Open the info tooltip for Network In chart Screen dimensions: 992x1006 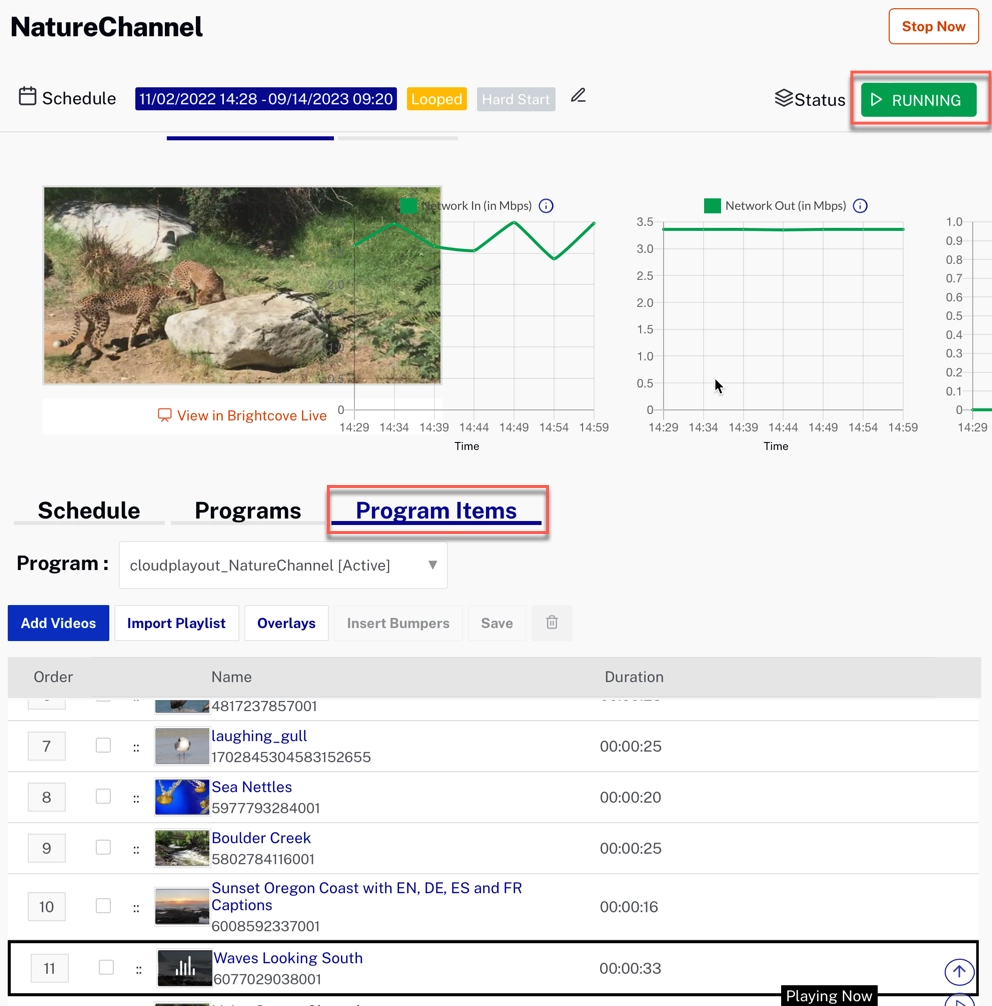pyautogui.click(x=546, y=205)
